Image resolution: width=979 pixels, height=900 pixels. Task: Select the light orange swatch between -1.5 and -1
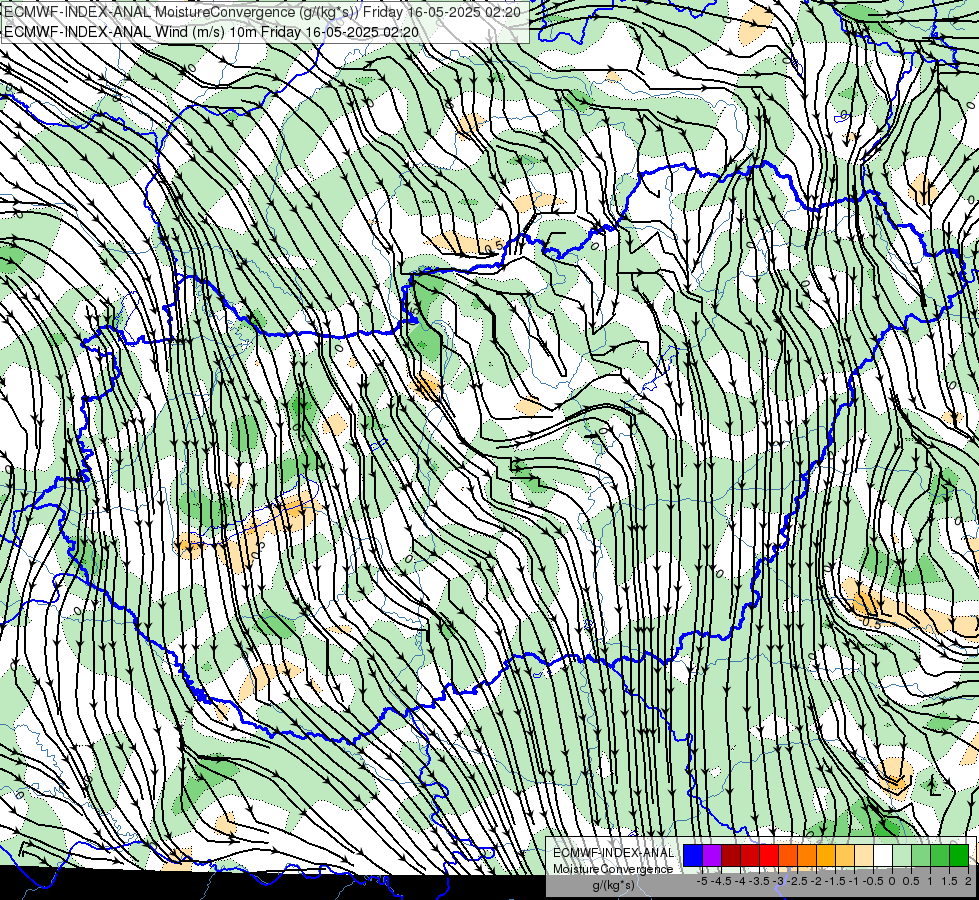click(845, 855)
